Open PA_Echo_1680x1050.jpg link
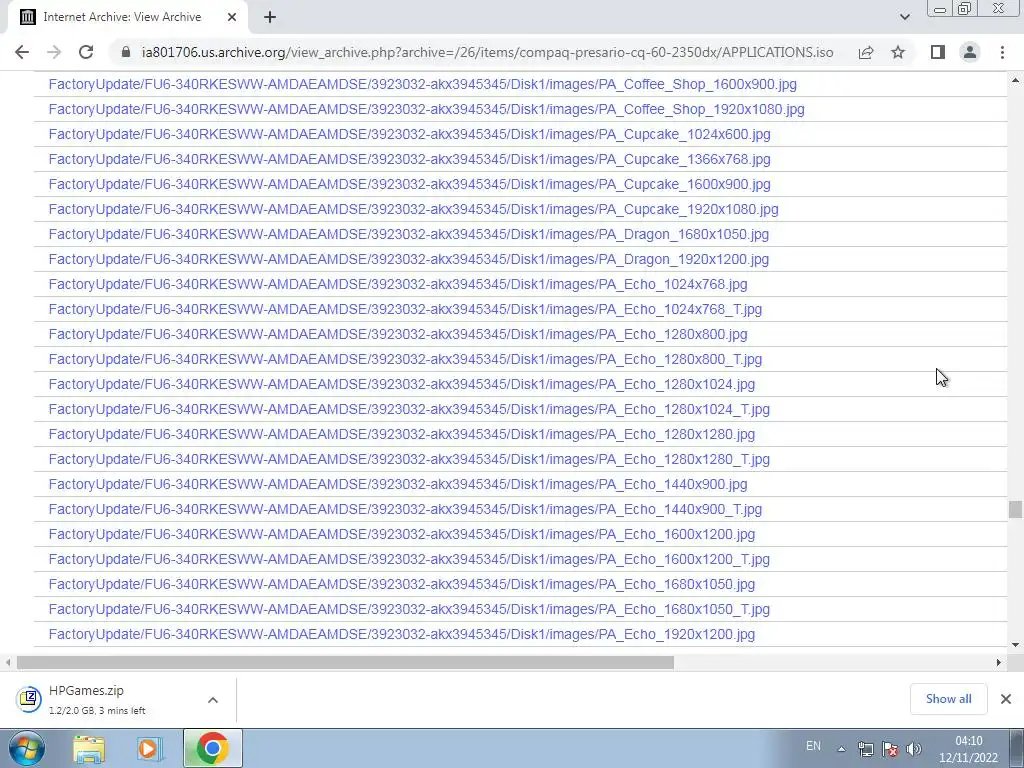The image size is (1024, 768). tap(402, 584)
